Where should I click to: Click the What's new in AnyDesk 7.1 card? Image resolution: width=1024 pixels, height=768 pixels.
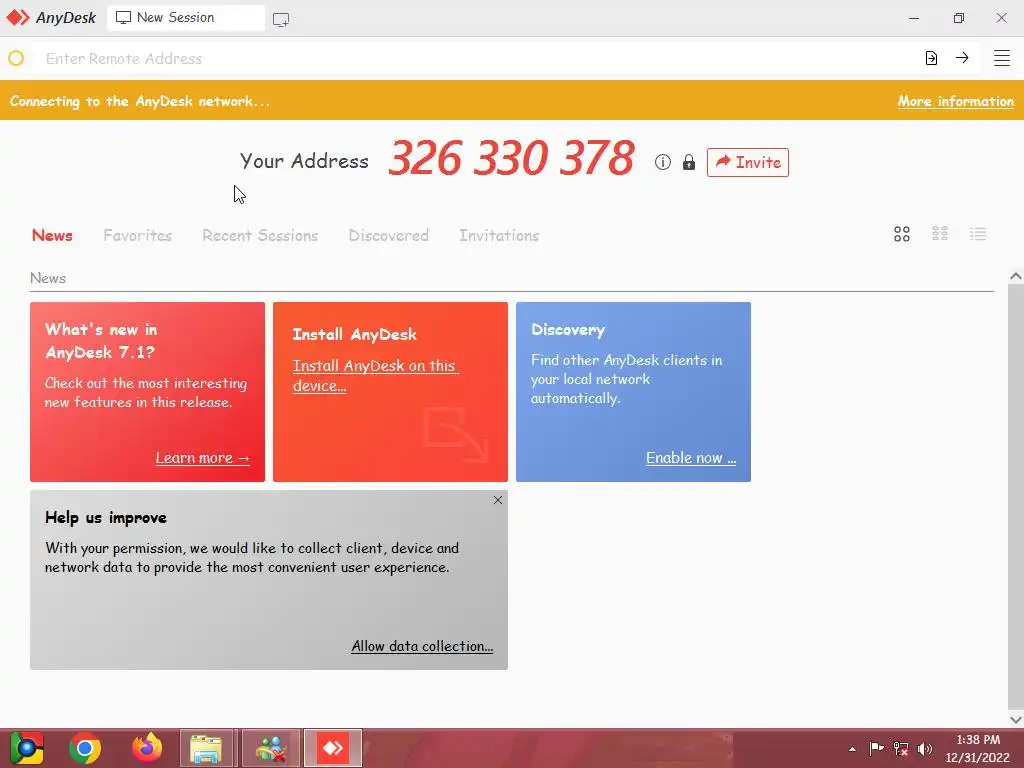148,392
